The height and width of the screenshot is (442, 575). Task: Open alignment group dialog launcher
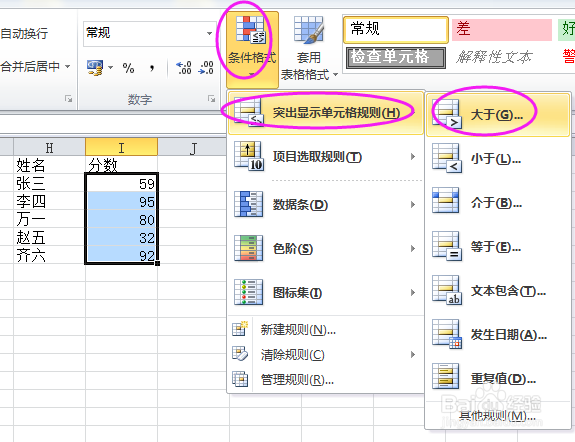[x=68, y=98]
